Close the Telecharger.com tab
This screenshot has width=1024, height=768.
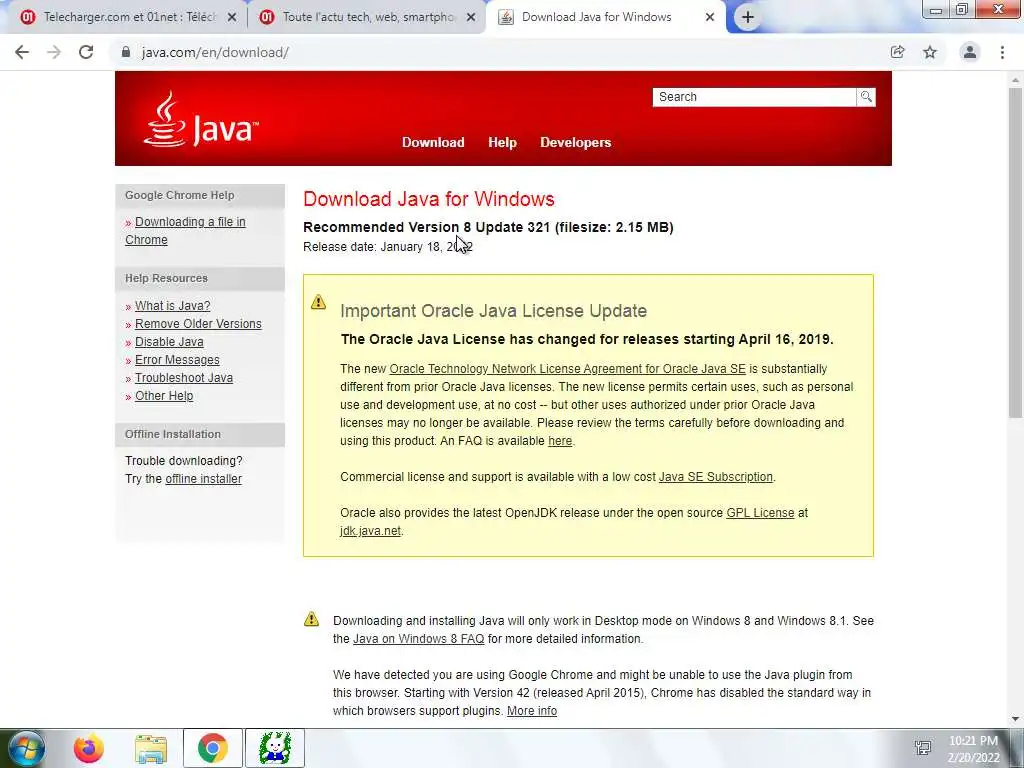pyautogui.click(x=232, y=18)
